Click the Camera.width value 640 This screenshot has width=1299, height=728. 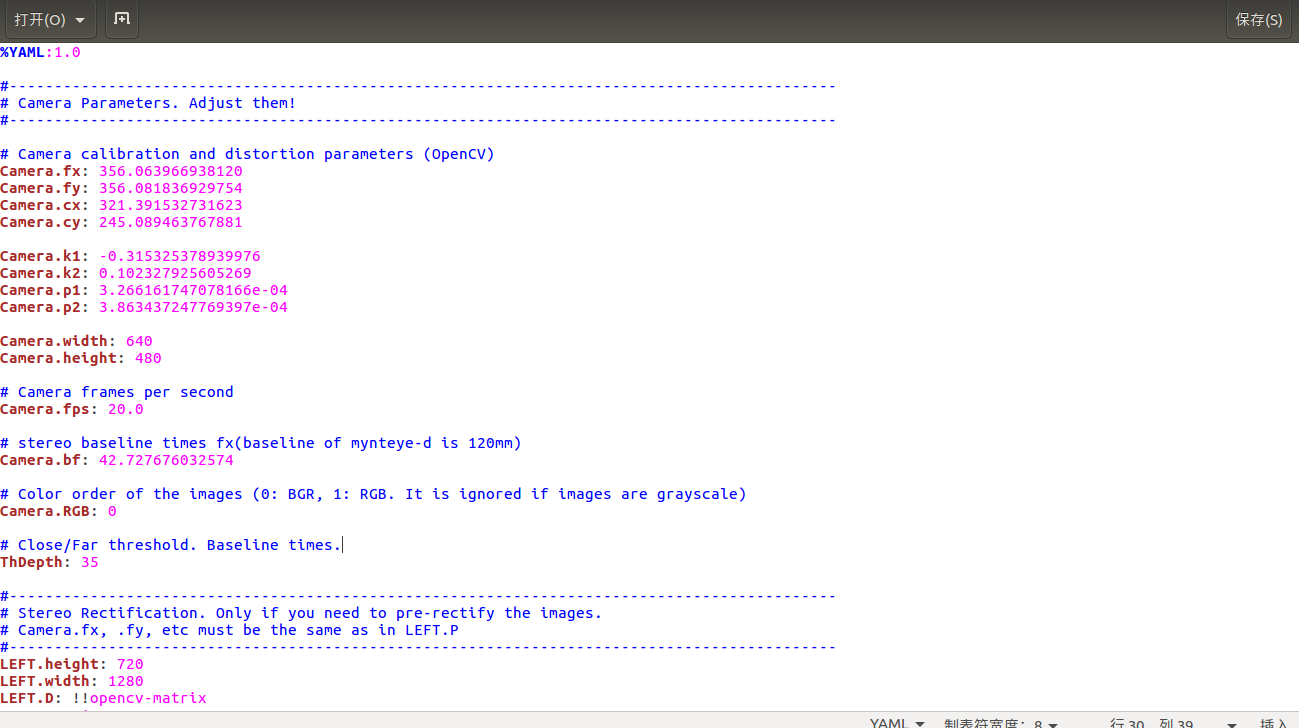point(139,341)
